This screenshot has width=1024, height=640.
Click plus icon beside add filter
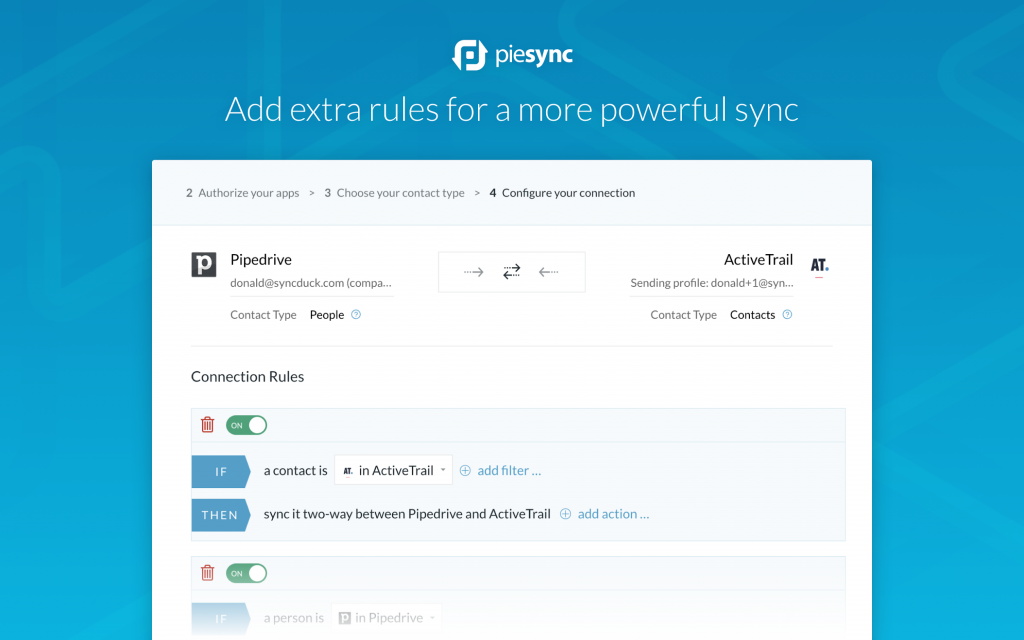(465, 471)
